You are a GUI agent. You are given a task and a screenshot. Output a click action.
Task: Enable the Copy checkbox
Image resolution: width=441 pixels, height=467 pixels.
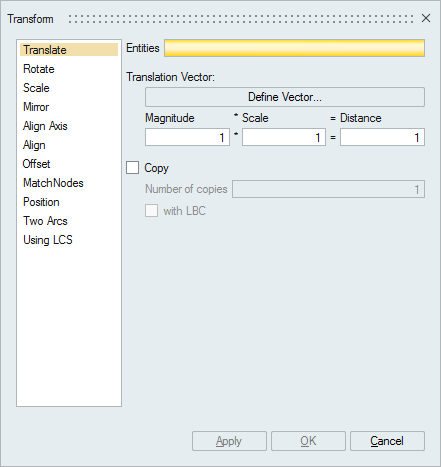click(x=132, y=168)
